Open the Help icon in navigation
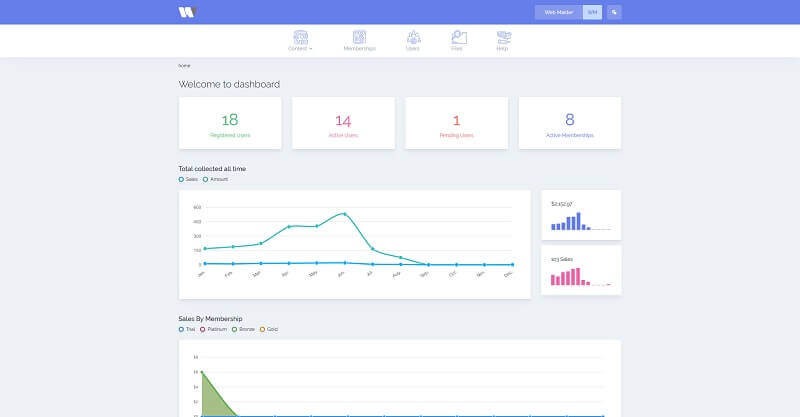The image size is (800, 417). [504, 37]
